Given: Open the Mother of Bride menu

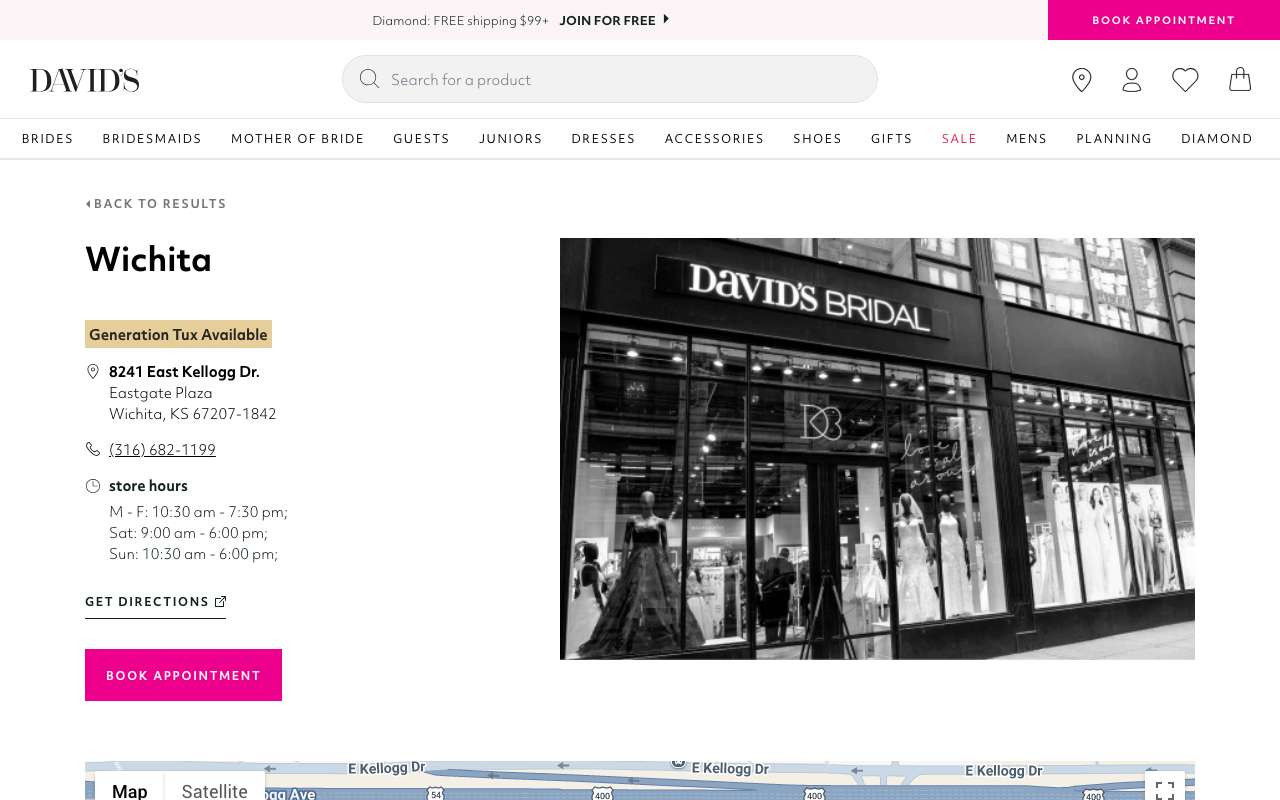Looking at the screenshot, I should tap(298, 139).
